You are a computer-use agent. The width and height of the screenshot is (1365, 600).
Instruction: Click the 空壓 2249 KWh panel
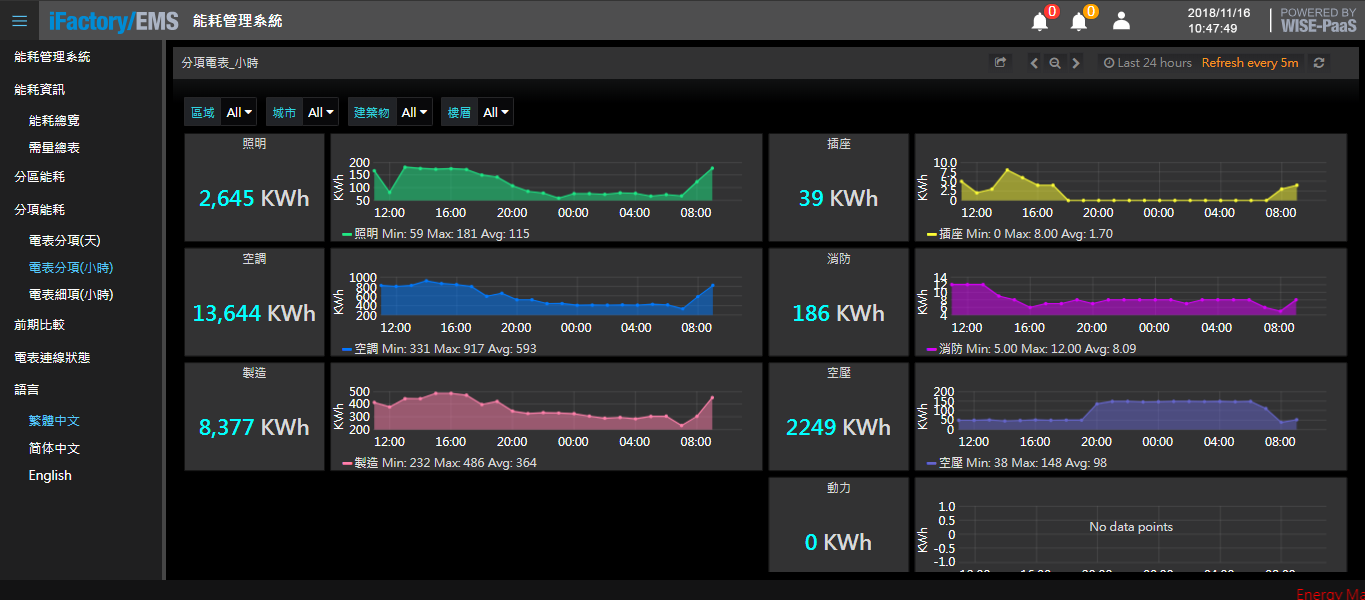coord(838,417)
